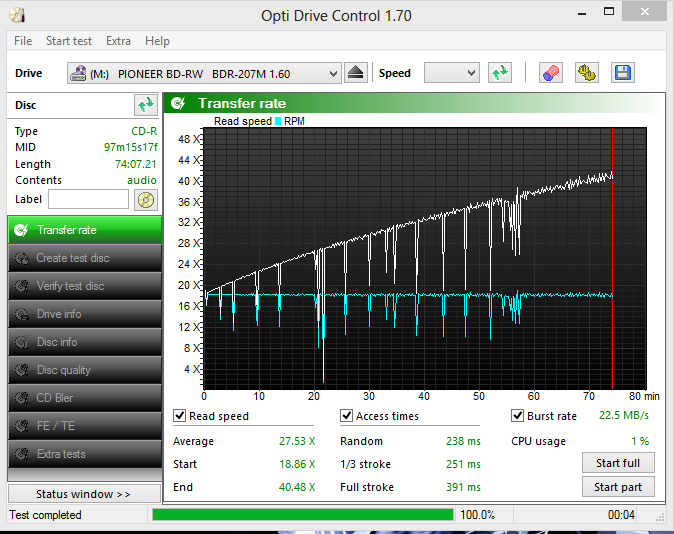674x534 pixels.
Task: Minimize the Opti Drive Control window
Action: (x=582, y=13)
